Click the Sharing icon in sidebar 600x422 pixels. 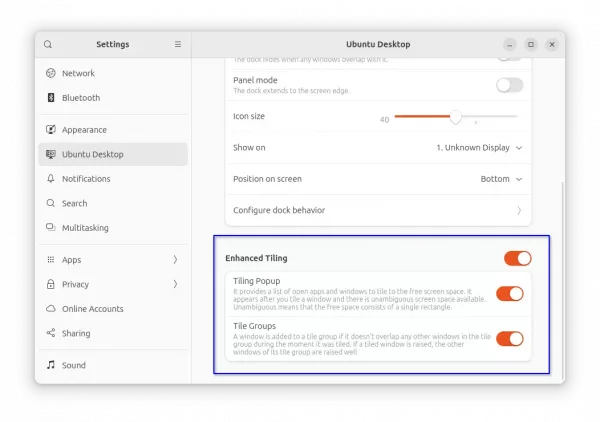[x=51, y=333]
